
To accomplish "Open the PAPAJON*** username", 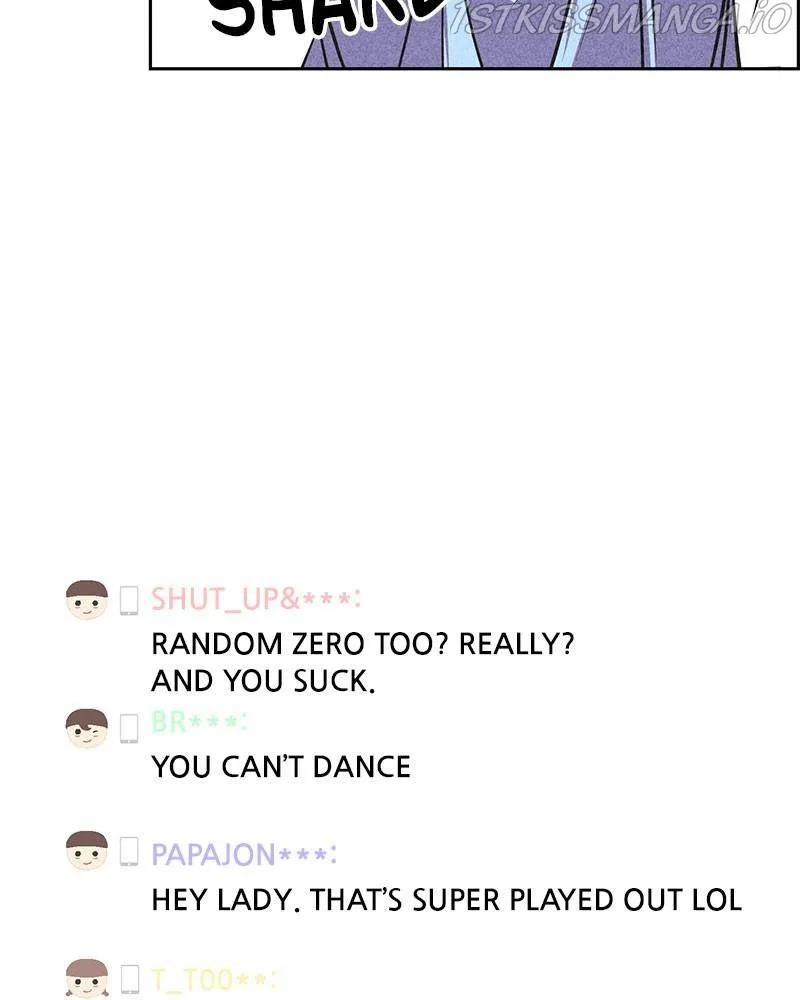I will [244, 854].
